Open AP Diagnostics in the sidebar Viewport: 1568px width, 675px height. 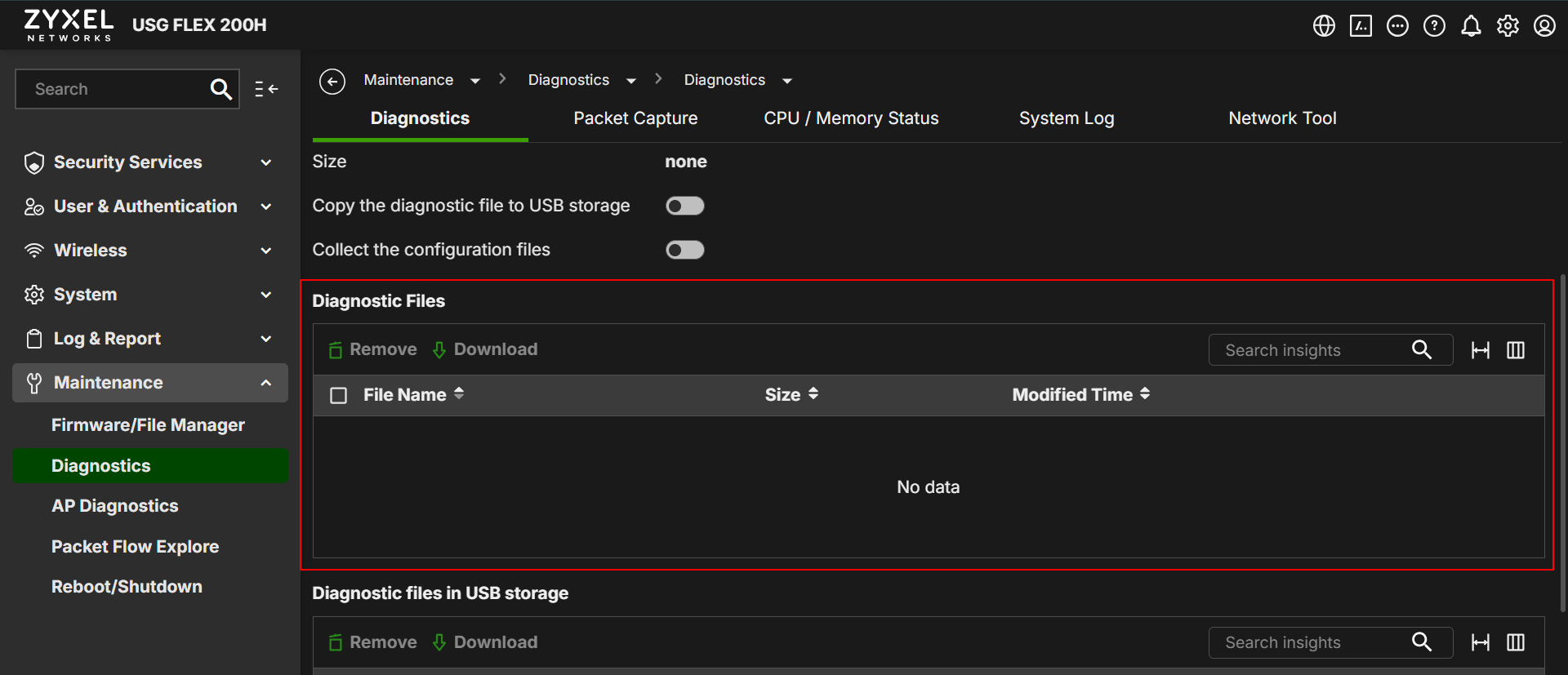click(114, 506)
